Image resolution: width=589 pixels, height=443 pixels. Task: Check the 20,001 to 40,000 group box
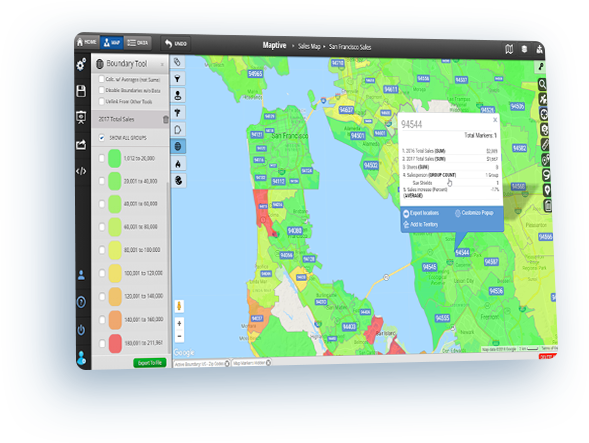pos(101,181)
